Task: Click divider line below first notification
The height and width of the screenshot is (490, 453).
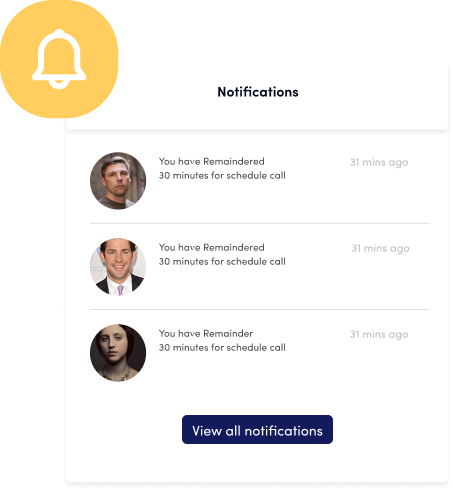Action: click(259, 223)
